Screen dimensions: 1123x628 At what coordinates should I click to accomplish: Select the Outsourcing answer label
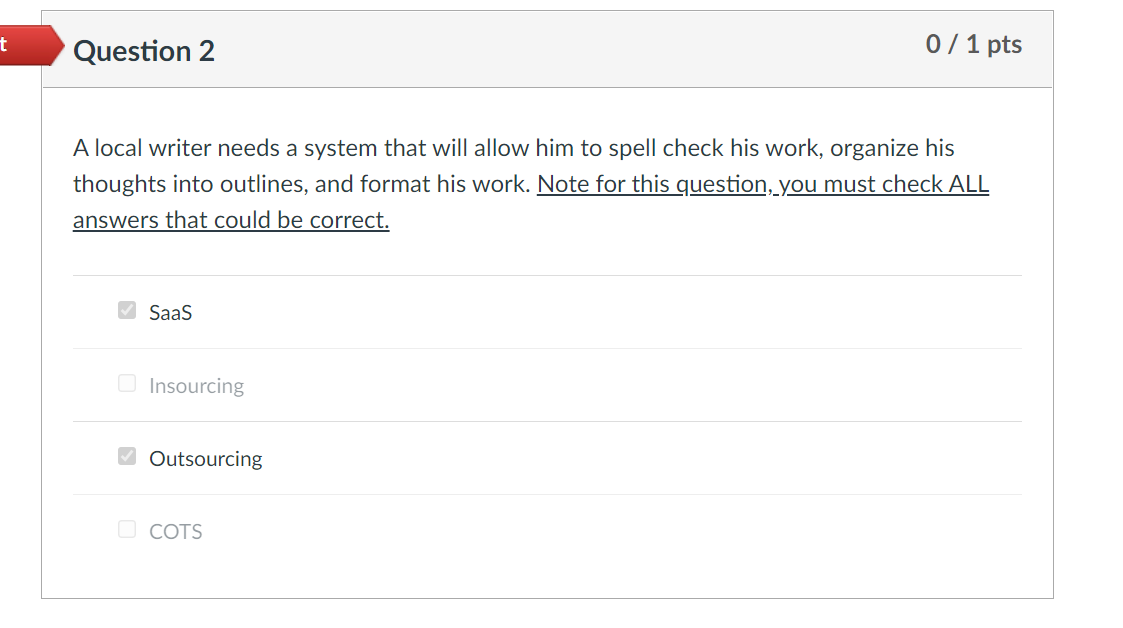[x=205, y=458]
